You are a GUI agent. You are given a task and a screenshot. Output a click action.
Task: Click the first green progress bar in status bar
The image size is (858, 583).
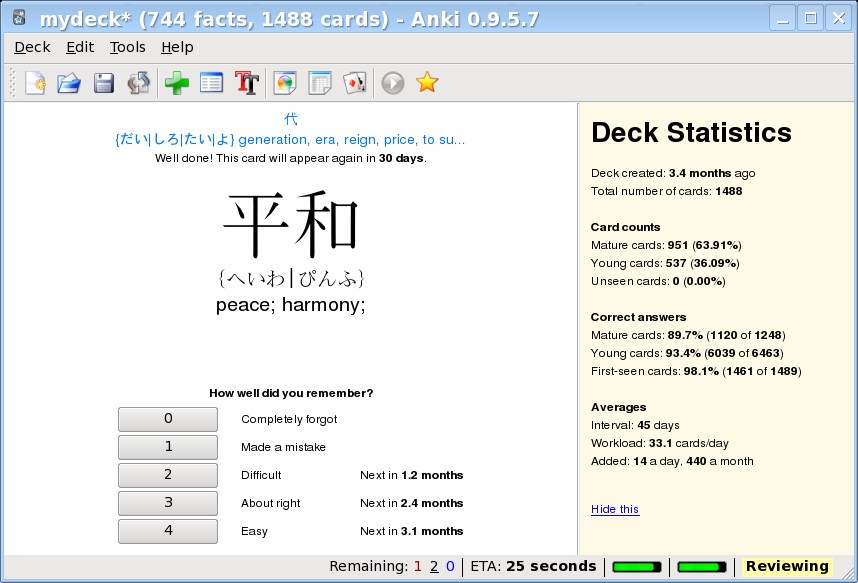tap(637, 567)
